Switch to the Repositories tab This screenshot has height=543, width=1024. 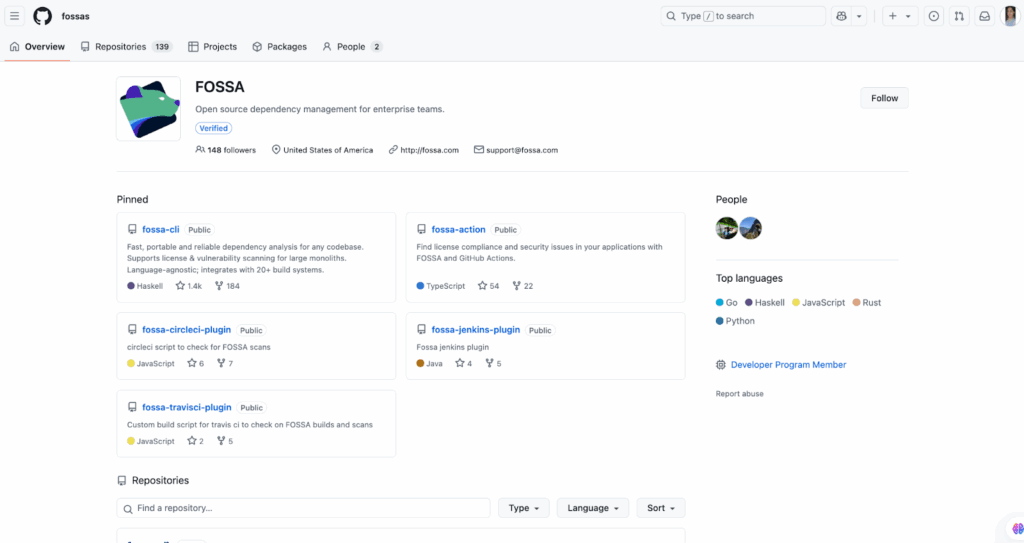[x=126, y=46]
